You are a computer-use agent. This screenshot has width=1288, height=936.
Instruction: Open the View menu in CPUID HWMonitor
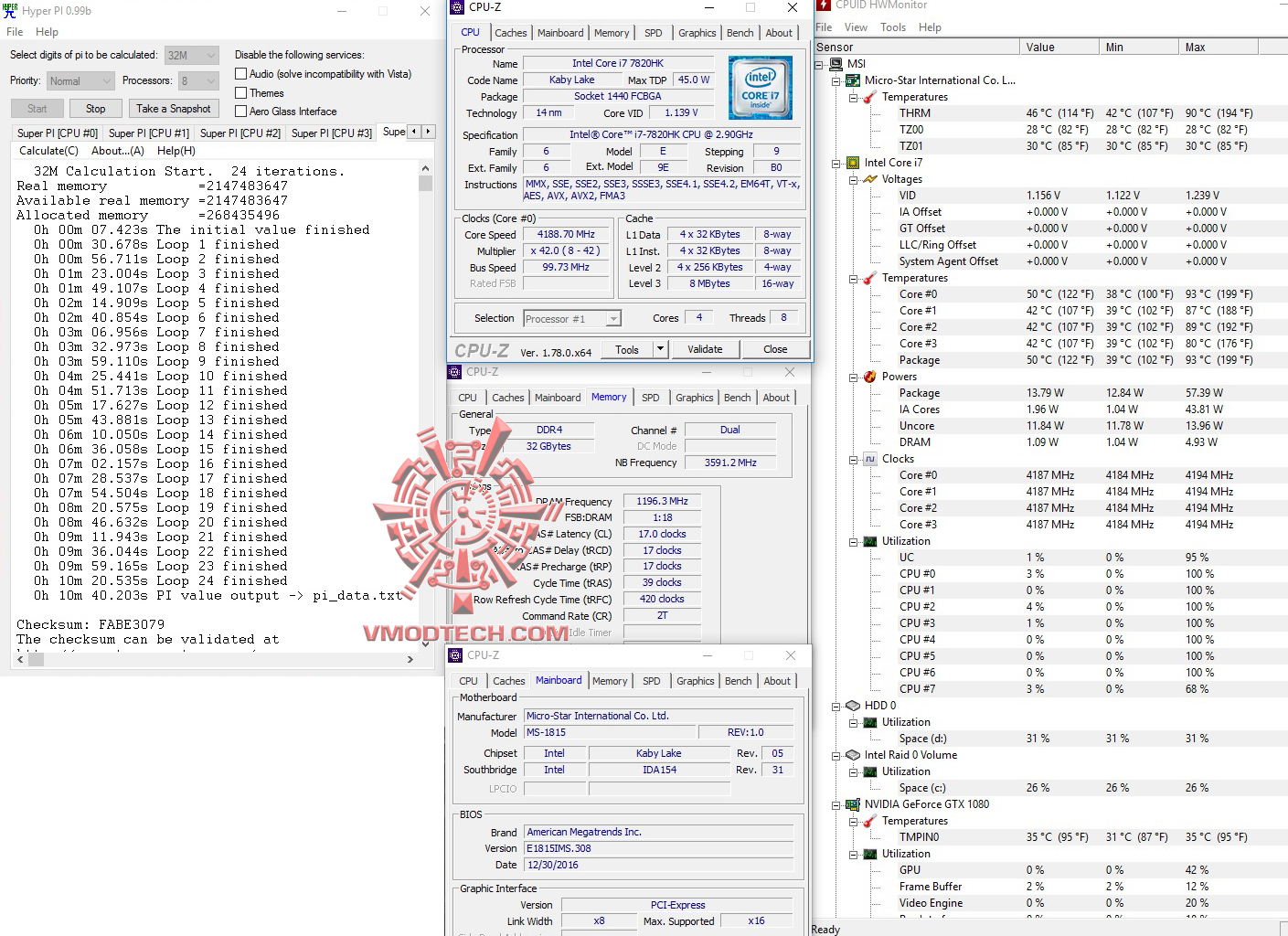pos(856,27)
